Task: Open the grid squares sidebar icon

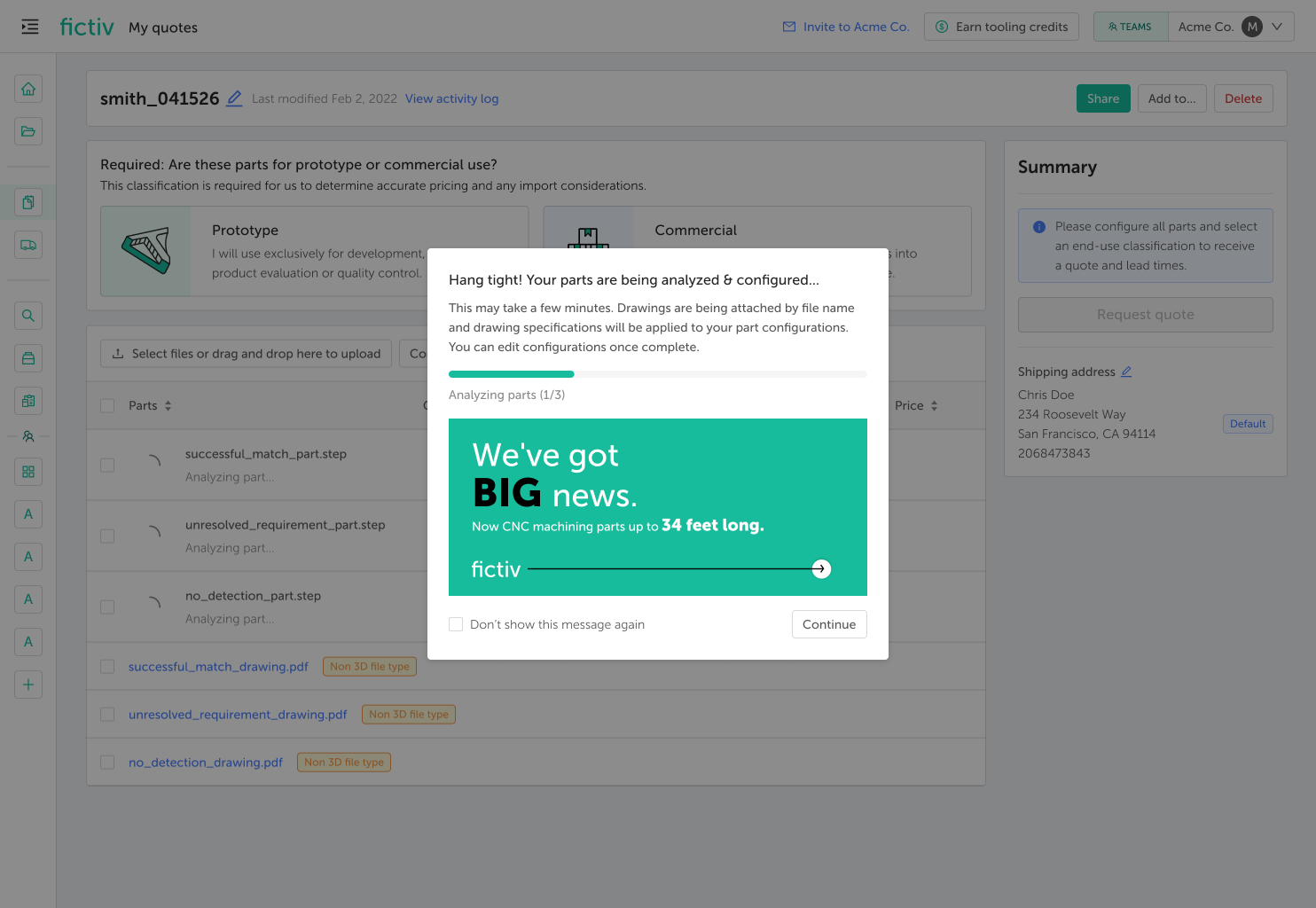Action: [28, 472]
